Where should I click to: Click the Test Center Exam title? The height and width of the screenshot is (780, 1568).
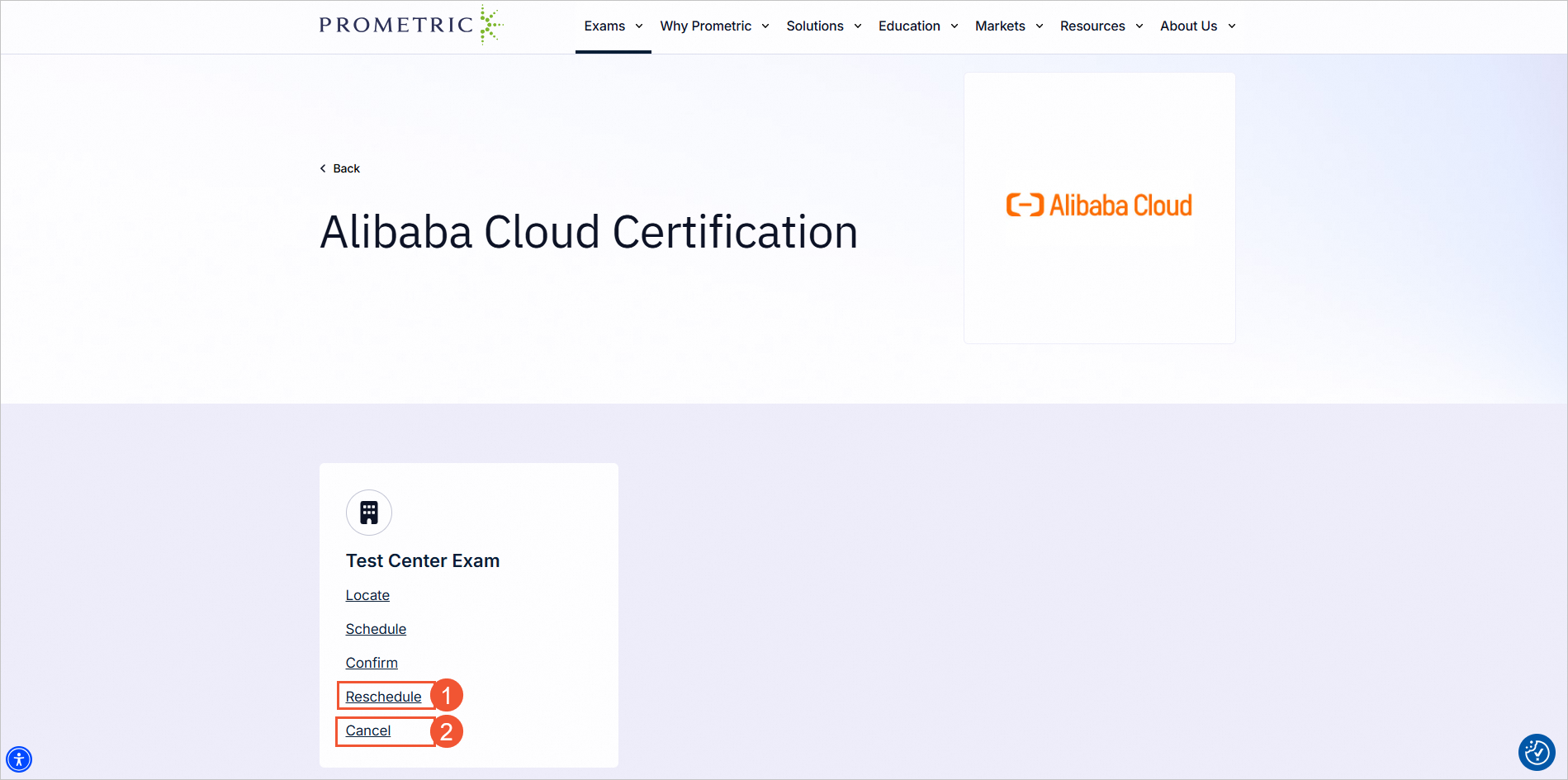(423, 560)
